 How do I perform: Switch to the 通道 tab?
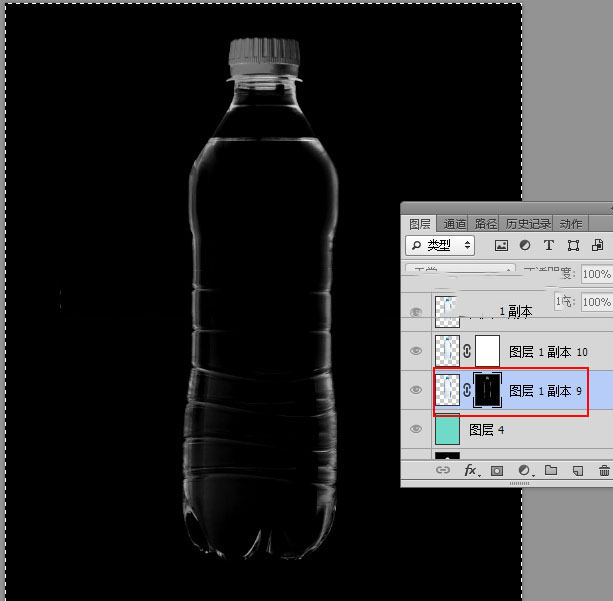[x=454, y=224]
